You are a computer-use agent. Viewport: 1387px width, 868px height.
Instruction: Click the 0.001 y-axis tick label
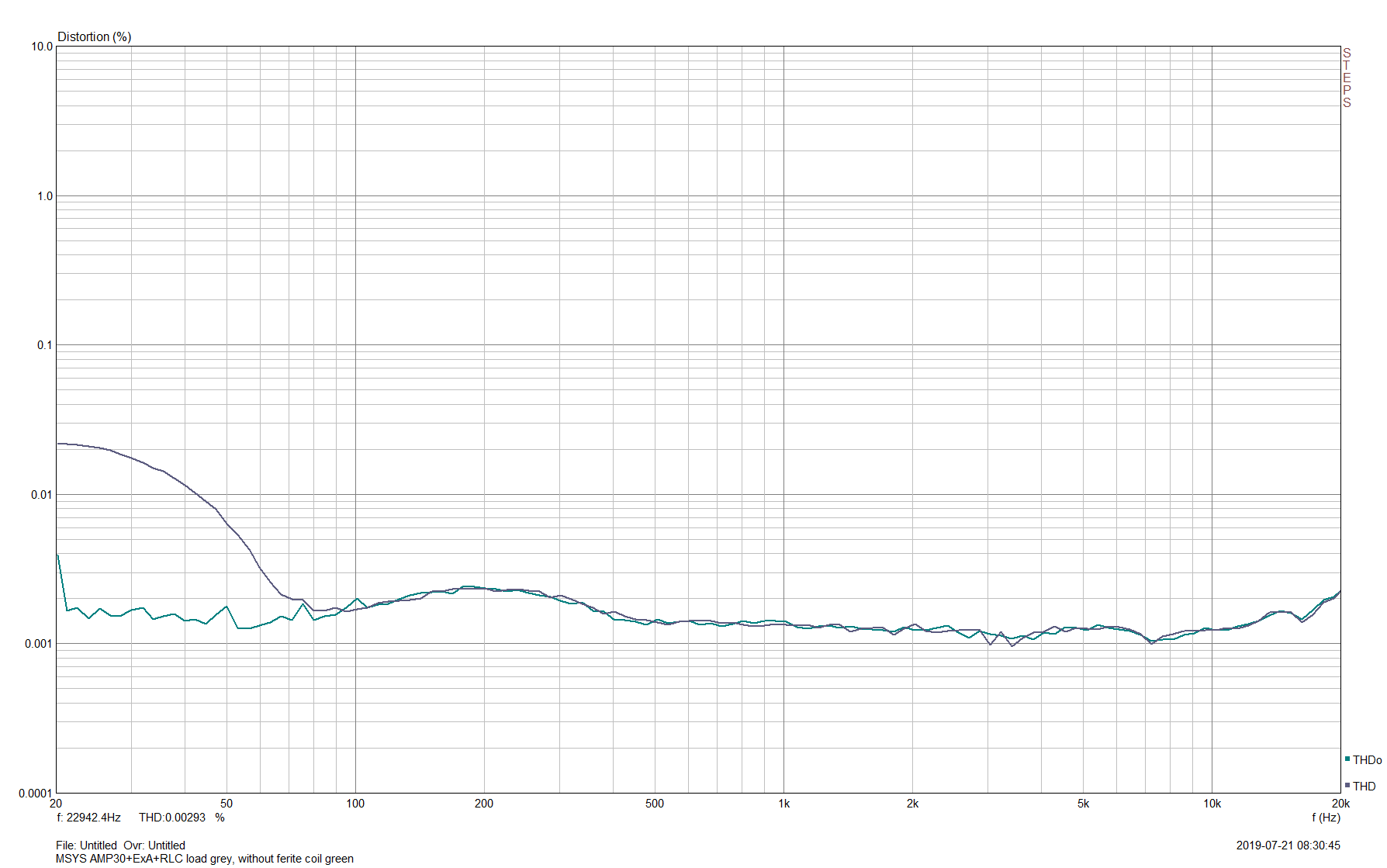[x=39, y=644]
